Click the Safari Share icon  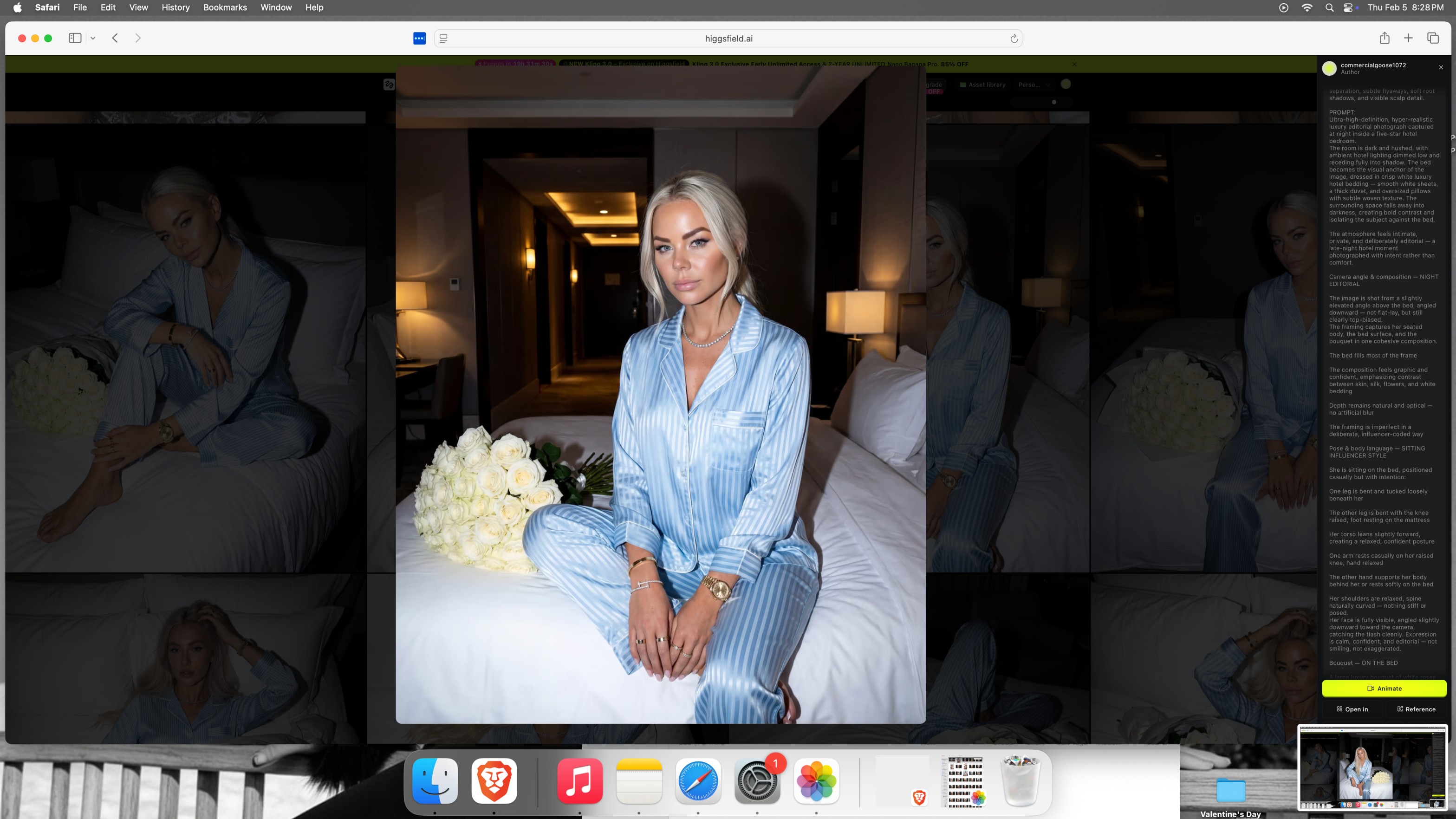pyautogui.click(x=1384, y=38)
